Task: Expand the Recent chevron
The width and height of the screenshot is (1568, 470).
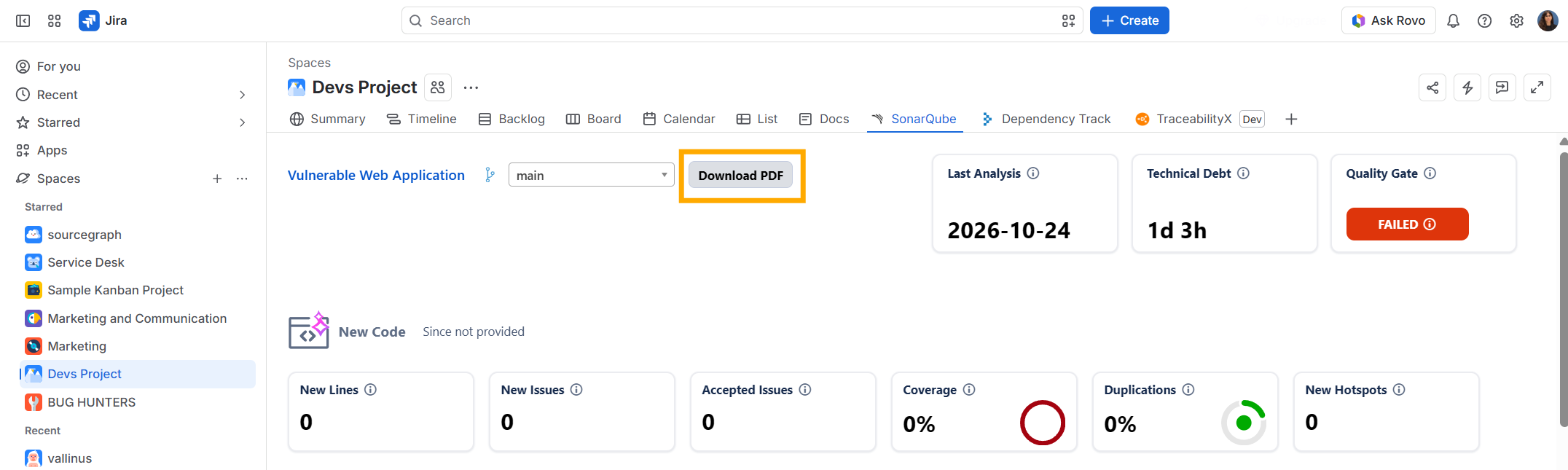Action: coord(243,95)
